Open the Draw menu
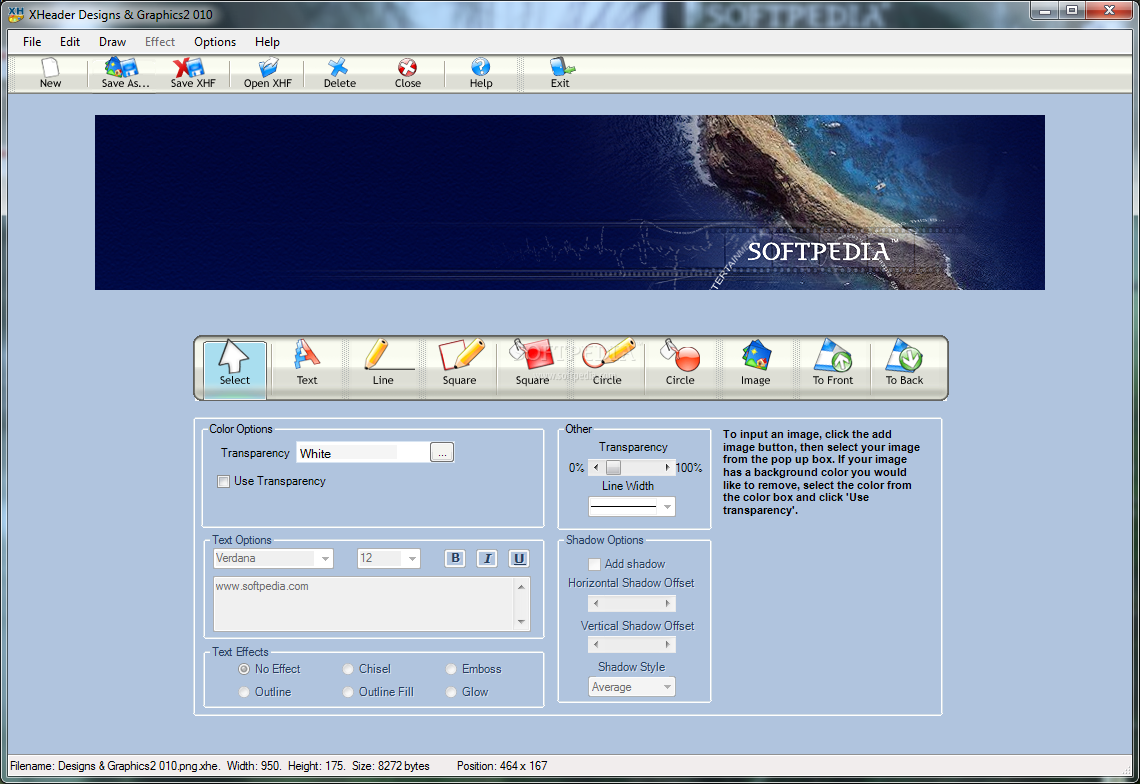Viewport: 1140px width, 784px height. [112, 41]
